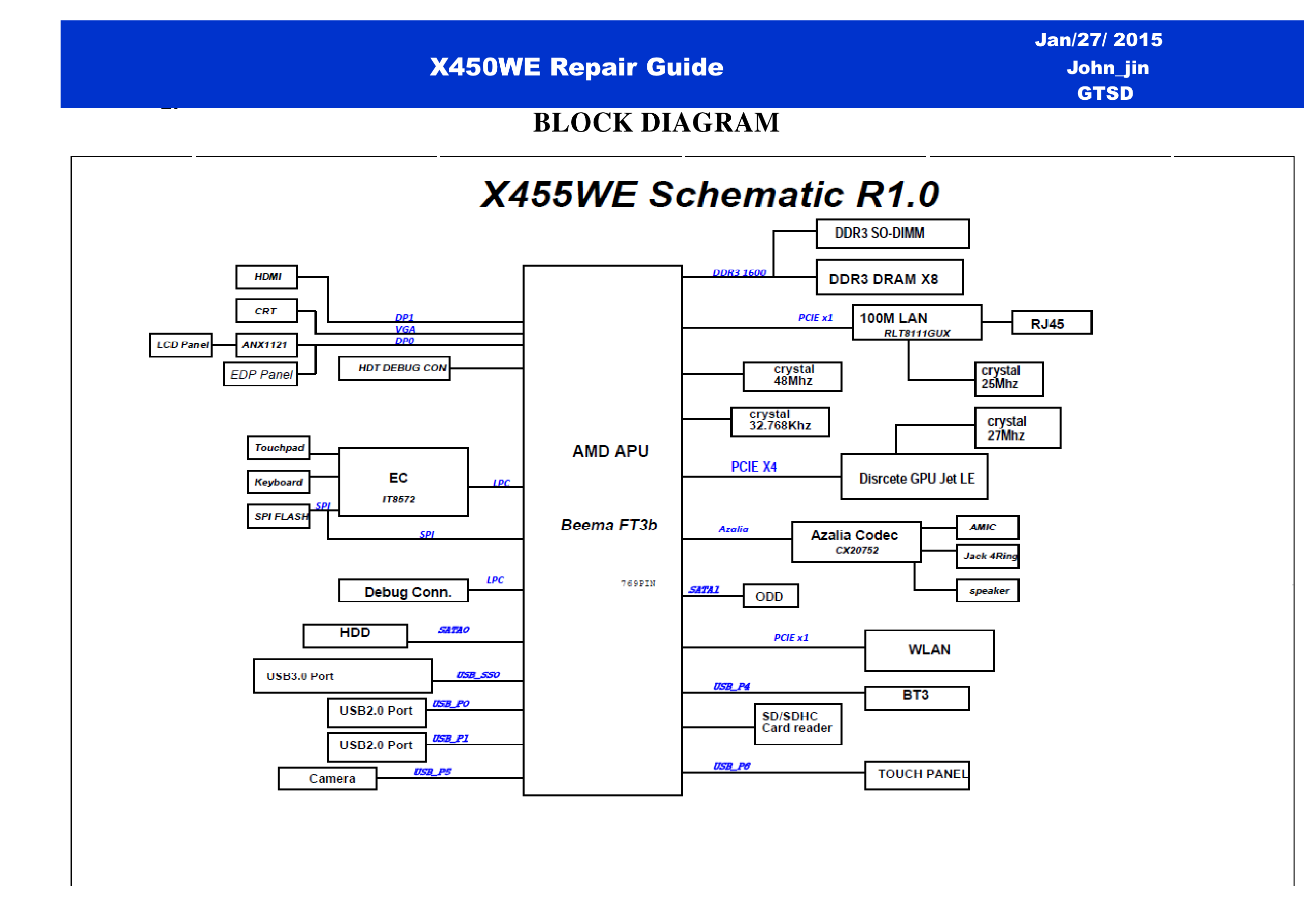Click the X450WE Repair Guide title
Screen dimensions: 1307x924
coord(576,67)
